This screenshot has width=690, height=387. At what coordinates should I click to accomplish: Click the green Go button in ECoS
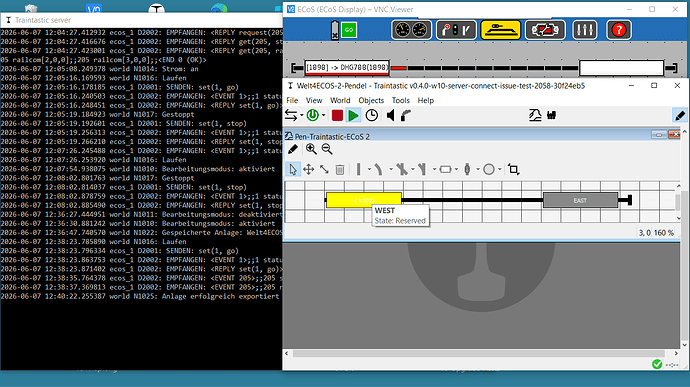[x=349, y=30]
